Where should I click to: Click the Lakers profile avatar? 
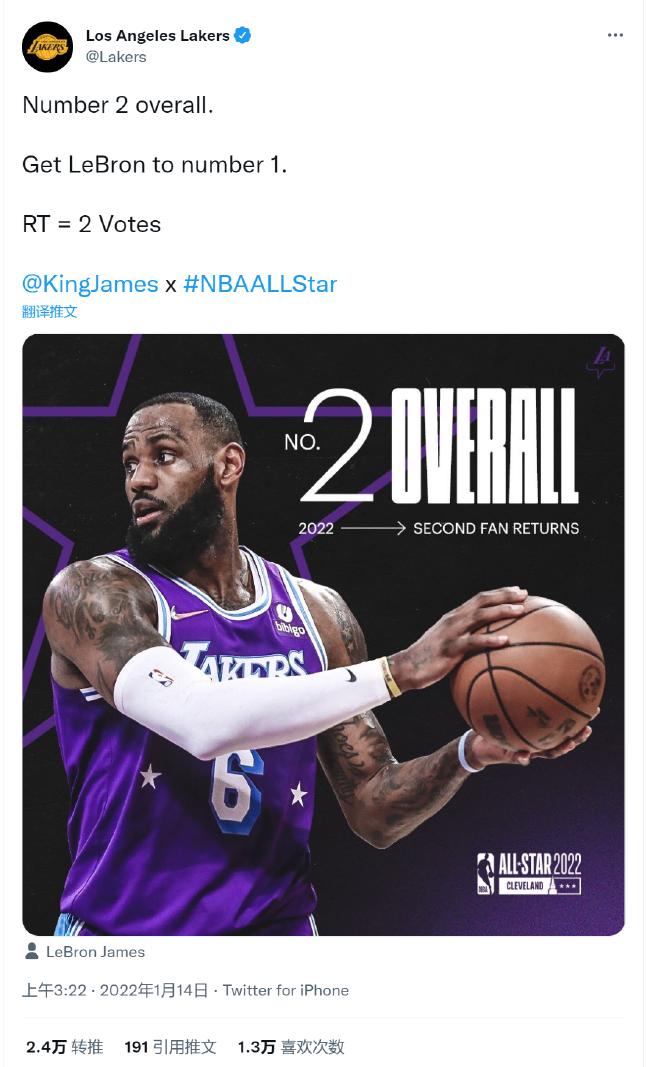pyautogui.click(x=47, y=47)
